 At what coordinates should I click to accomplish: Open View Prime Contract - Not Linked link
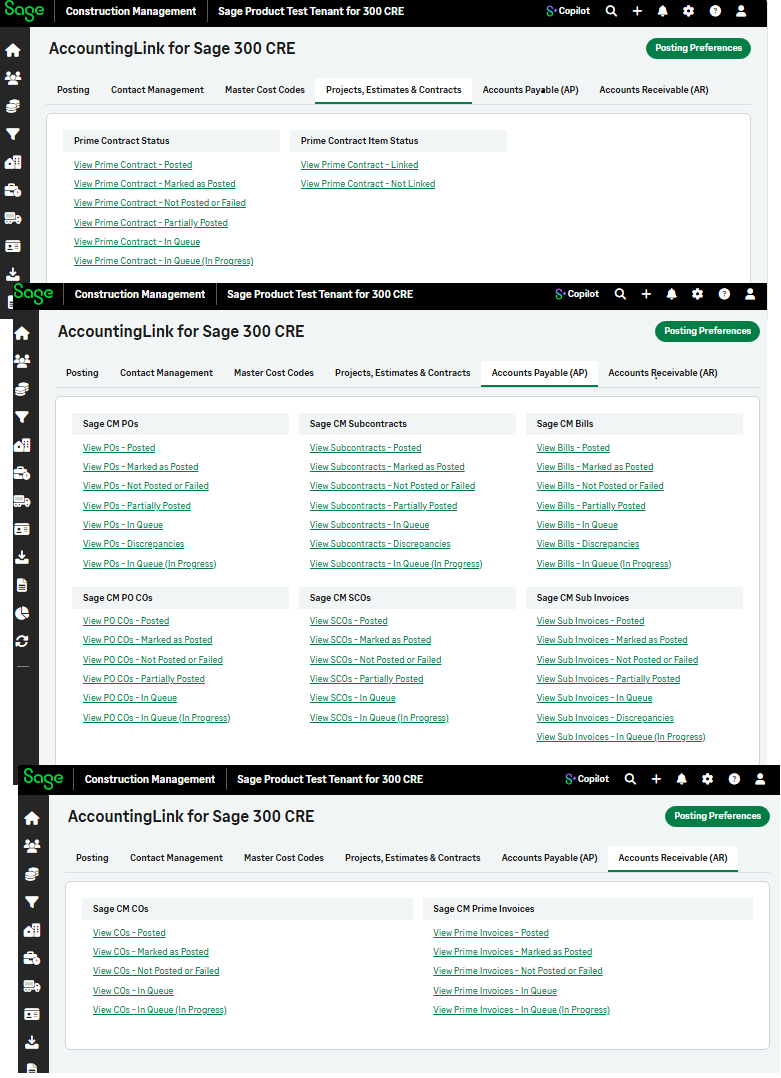(368, 184)
